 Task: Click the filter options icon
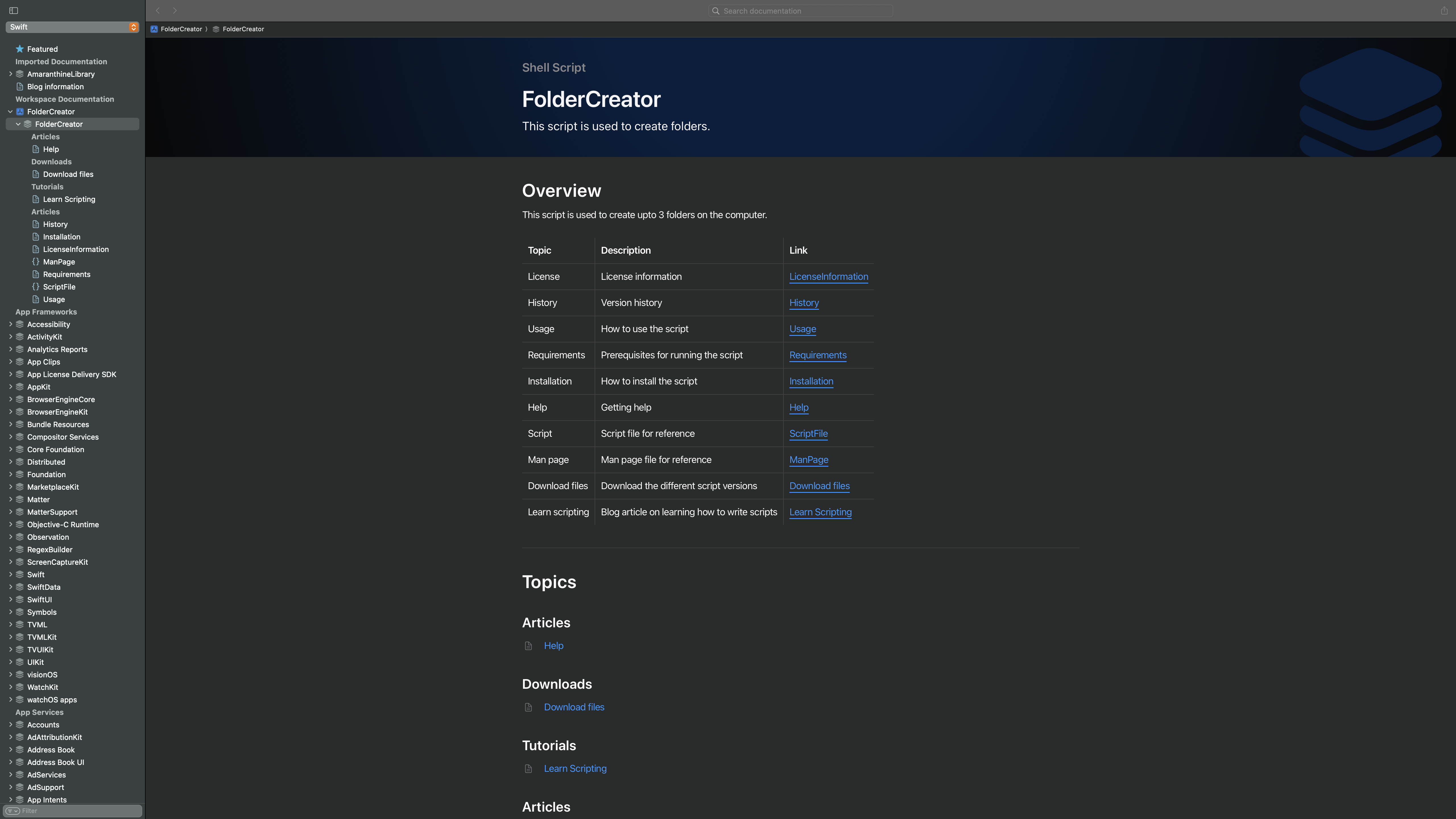coord(13,811)
